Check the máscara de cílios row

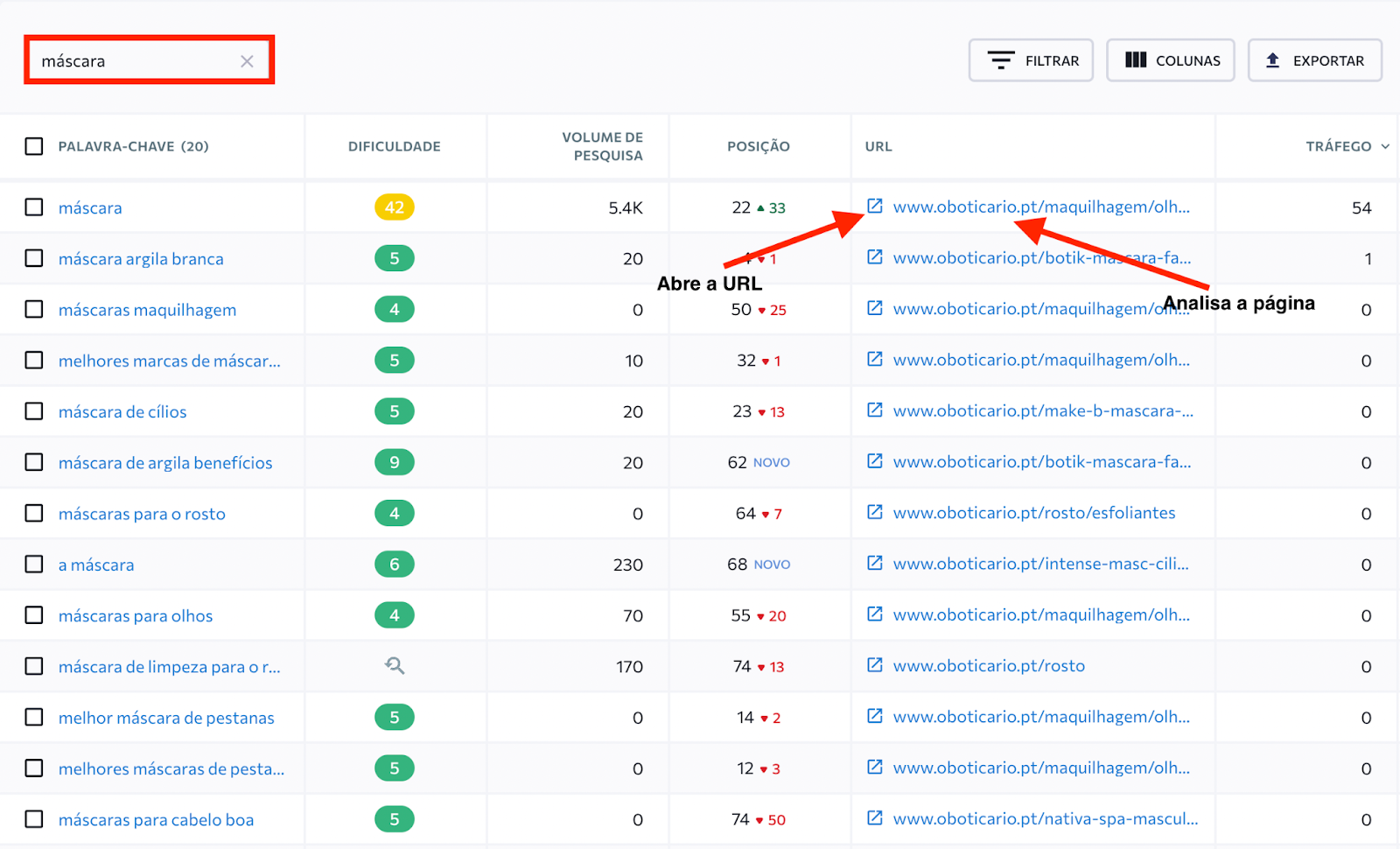coord(34,411)
